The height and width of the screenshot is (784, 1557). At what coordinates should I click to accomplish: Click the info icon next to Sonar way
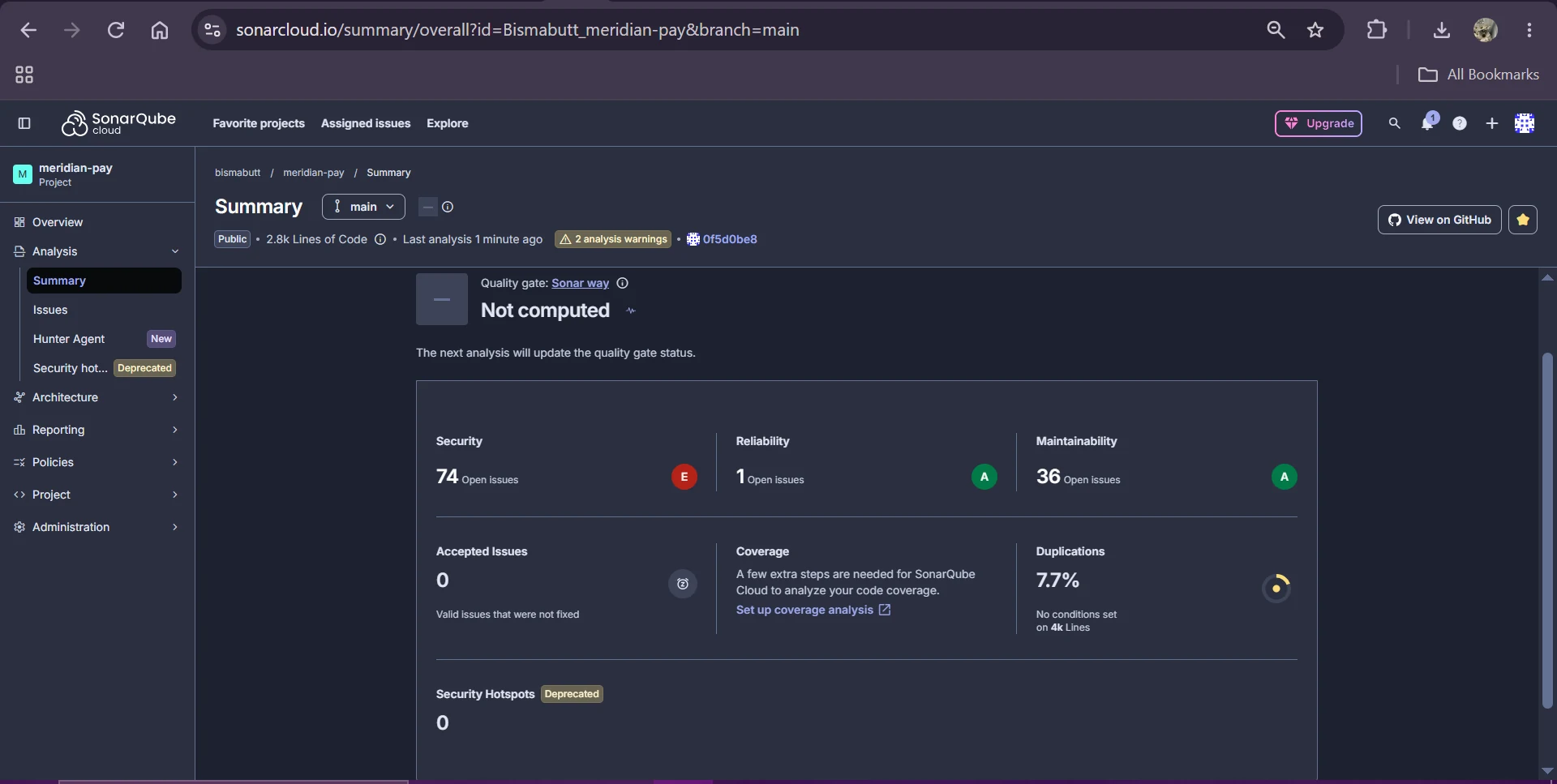[623, 283]
